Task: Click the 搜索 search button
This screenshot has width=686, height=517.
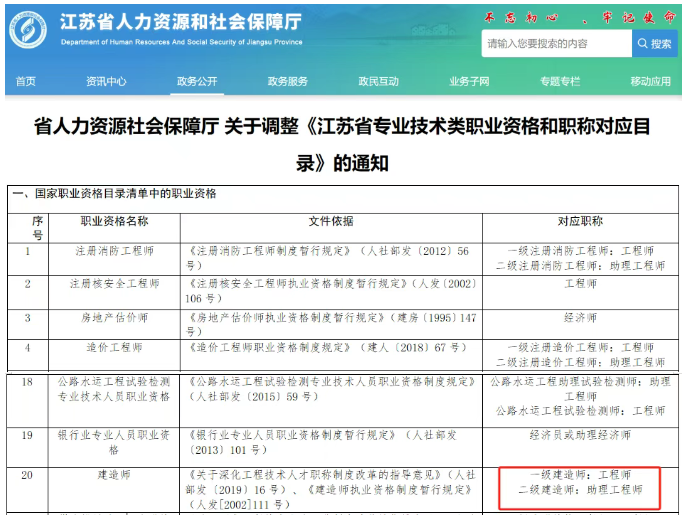Action: (654, 43)
